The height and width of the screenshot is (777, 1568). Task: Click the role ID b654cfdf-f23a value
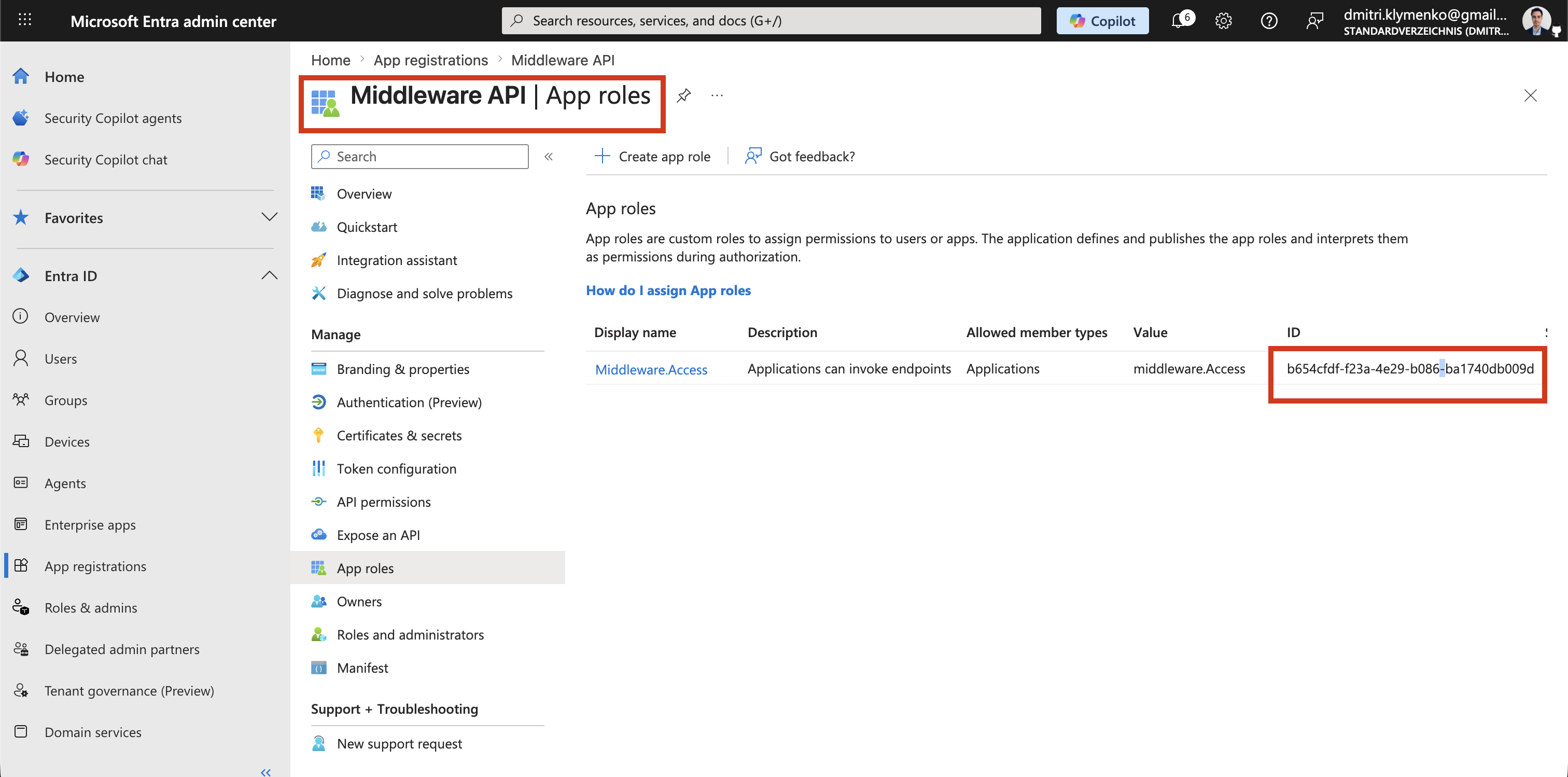pyautogui.click(x=1410, y=369)
